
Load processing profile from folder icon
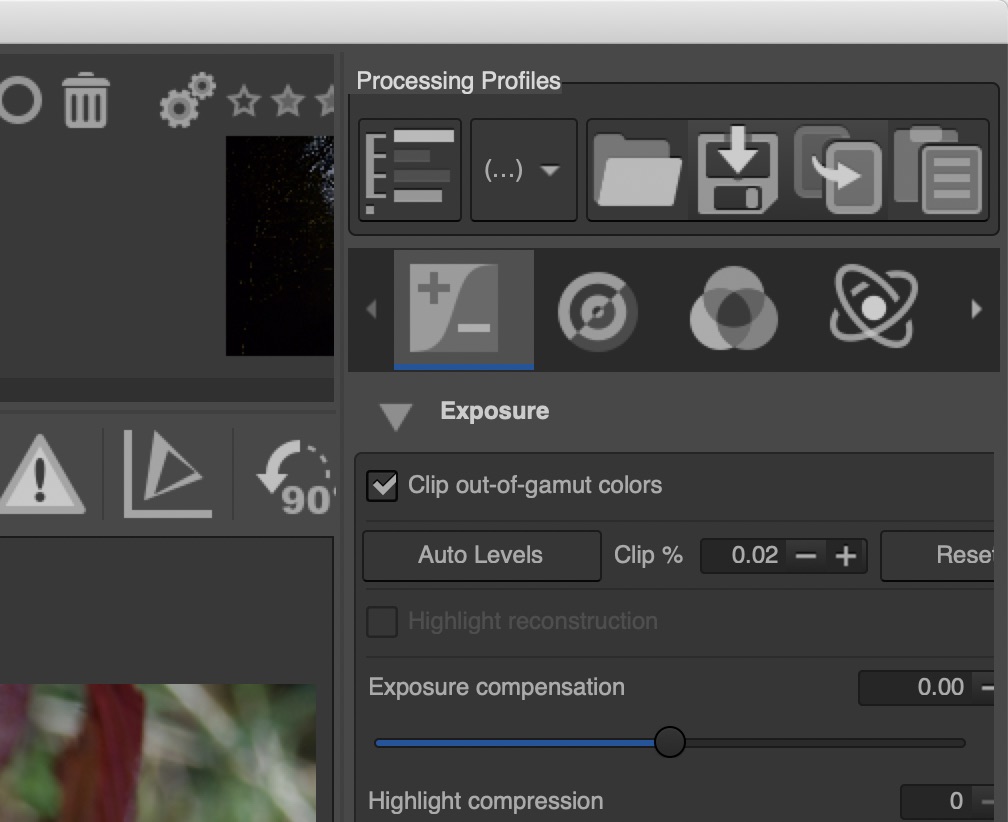637,170
